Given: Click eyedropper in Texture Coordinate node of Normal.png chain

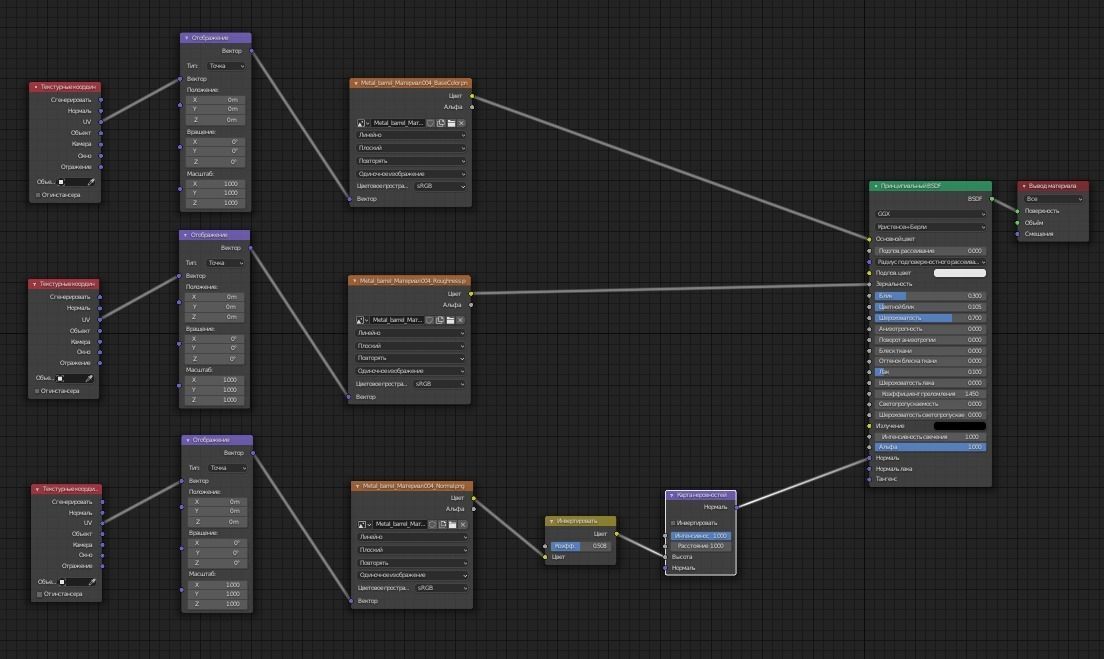Looking at the screenshot, I should 92,582.
